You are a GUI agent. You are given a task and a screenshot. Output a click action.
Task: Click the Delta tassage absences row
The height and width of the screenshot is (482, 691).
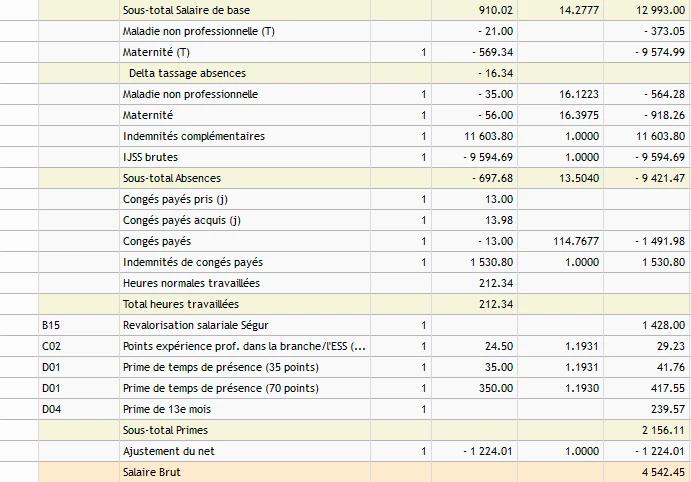187,73
